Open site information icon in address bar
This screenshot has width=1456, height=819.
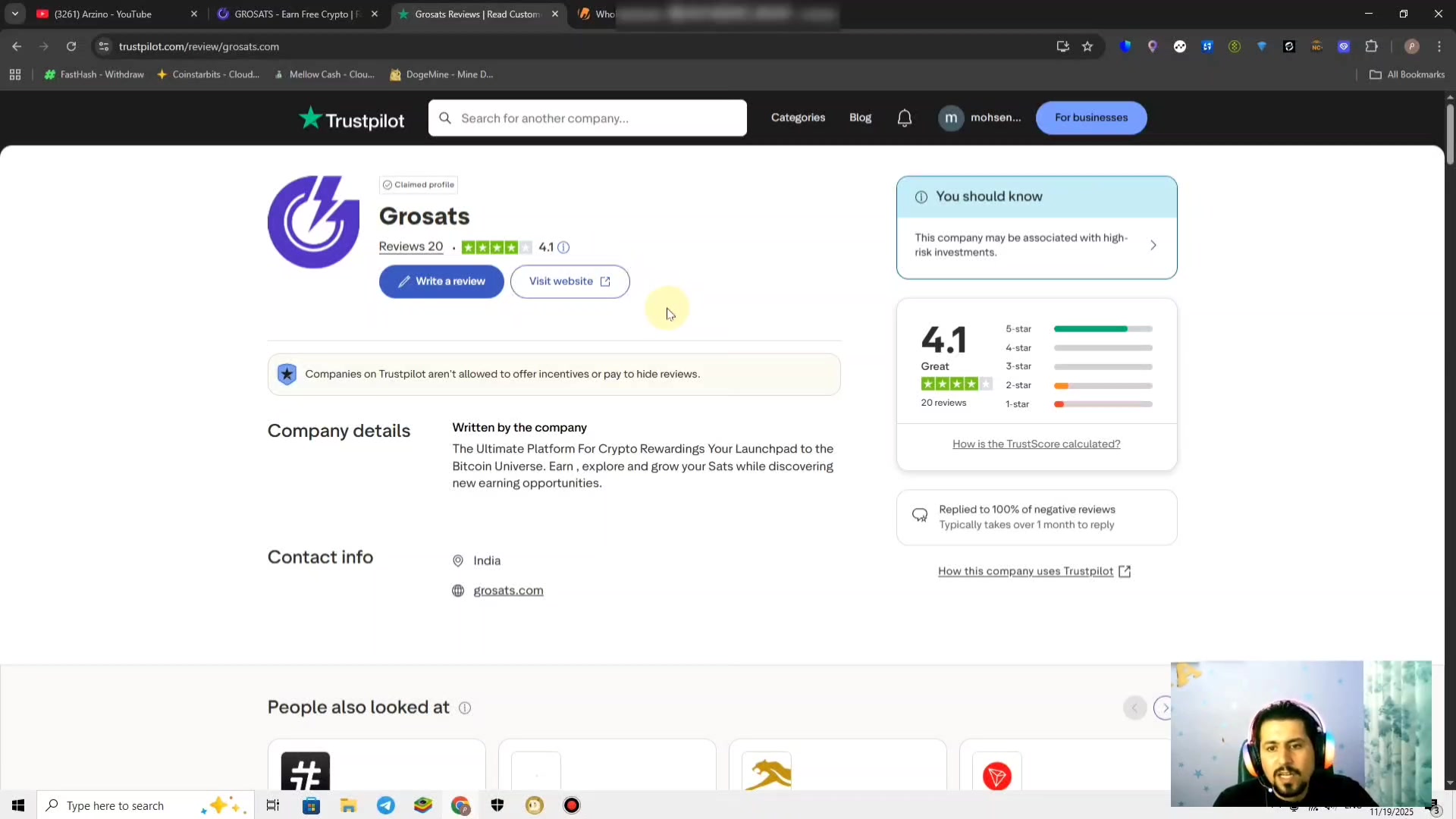point(104,46)
